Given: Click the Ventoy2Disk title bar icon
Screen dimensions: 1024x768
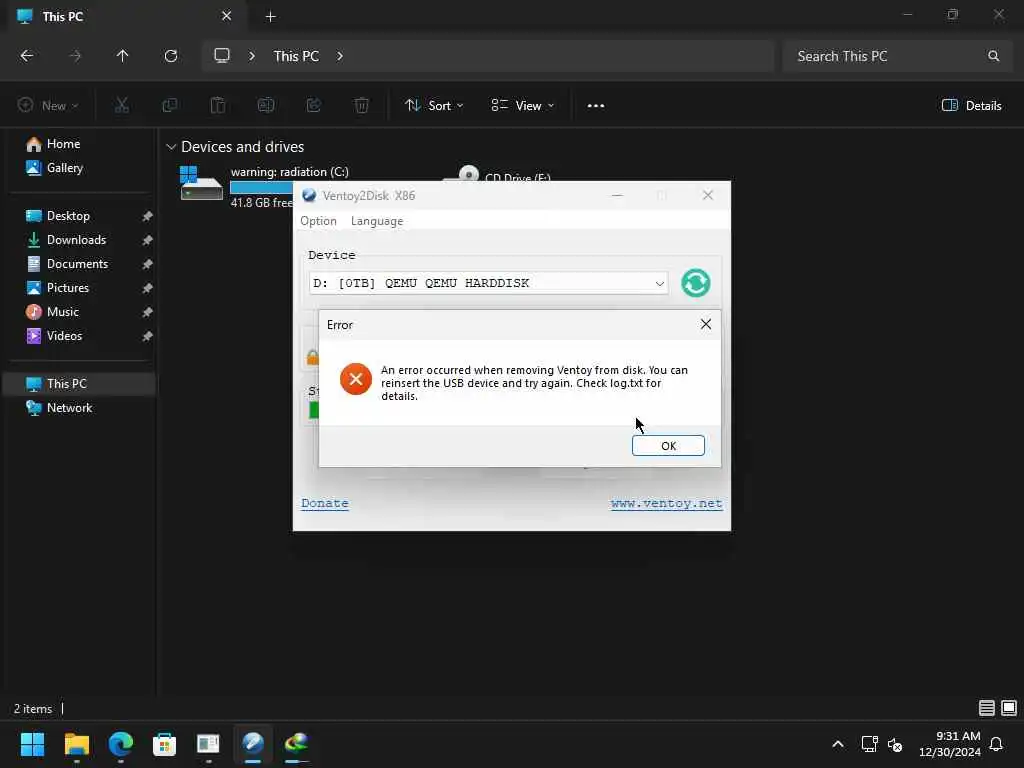Looking at the screenshot, I should point(309,195).
